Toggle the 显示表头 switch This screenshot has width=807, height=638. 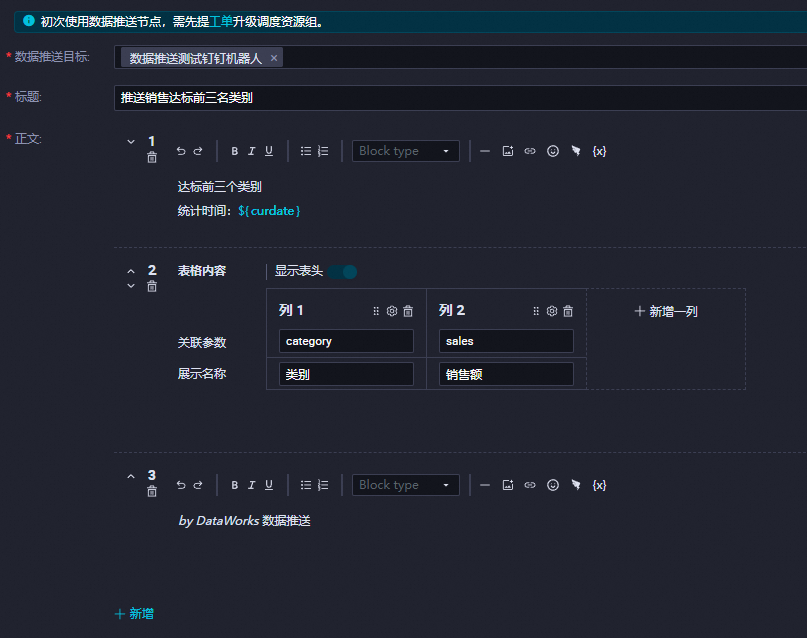click(x=342, y=272)
